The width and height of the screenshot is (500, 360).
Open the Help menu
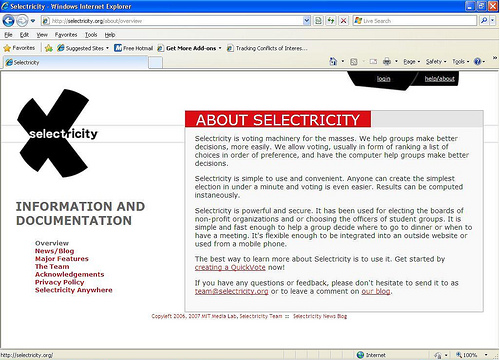pyautogui.click(x=110, y=35)
